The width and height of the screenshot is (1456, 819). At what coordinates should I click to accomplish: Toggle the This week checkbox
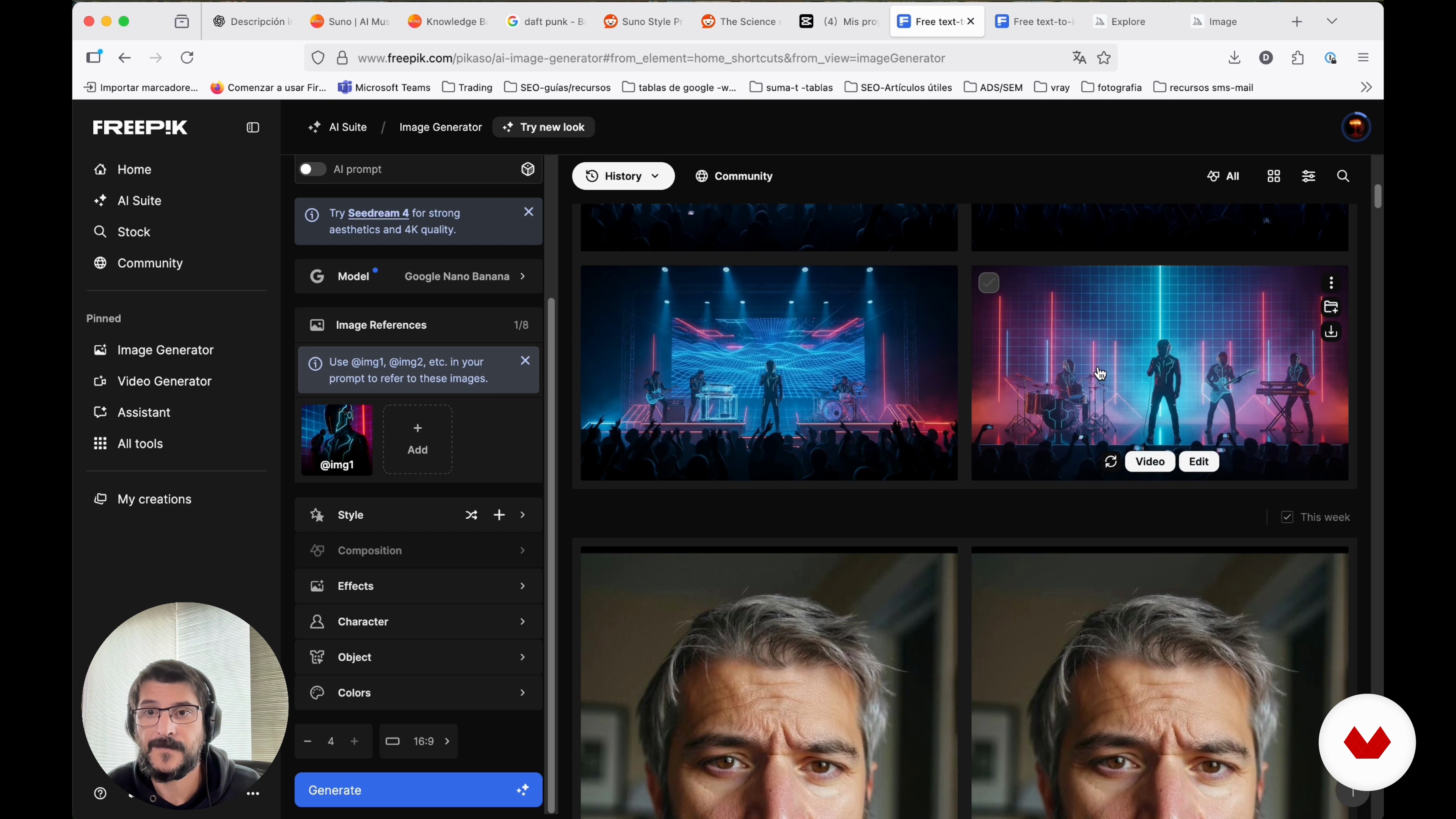(x=1287, y=517)
